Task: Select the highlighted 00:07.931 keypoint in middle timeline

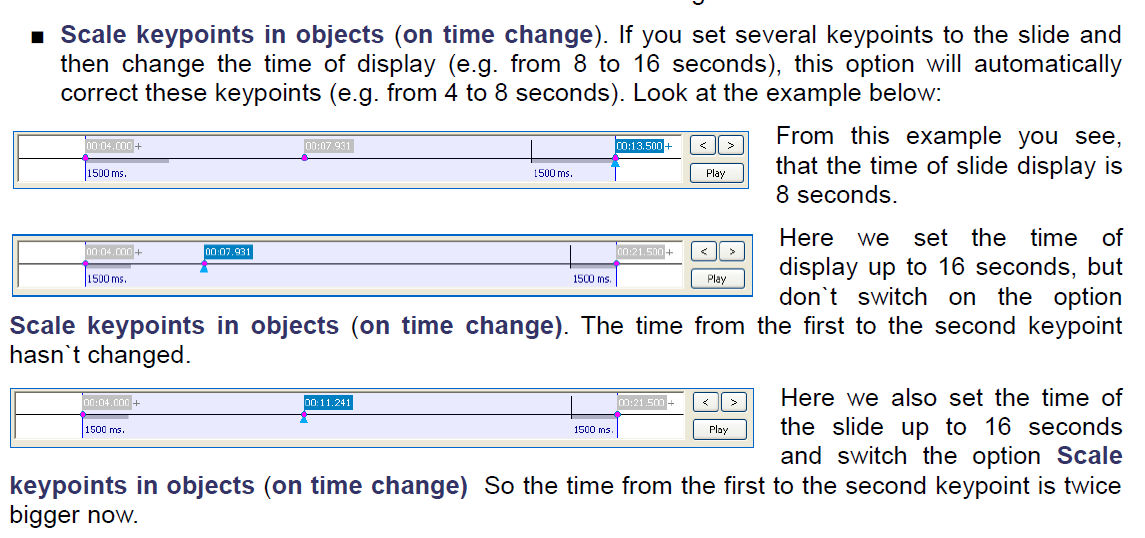Action: click(x=228, y=252)
